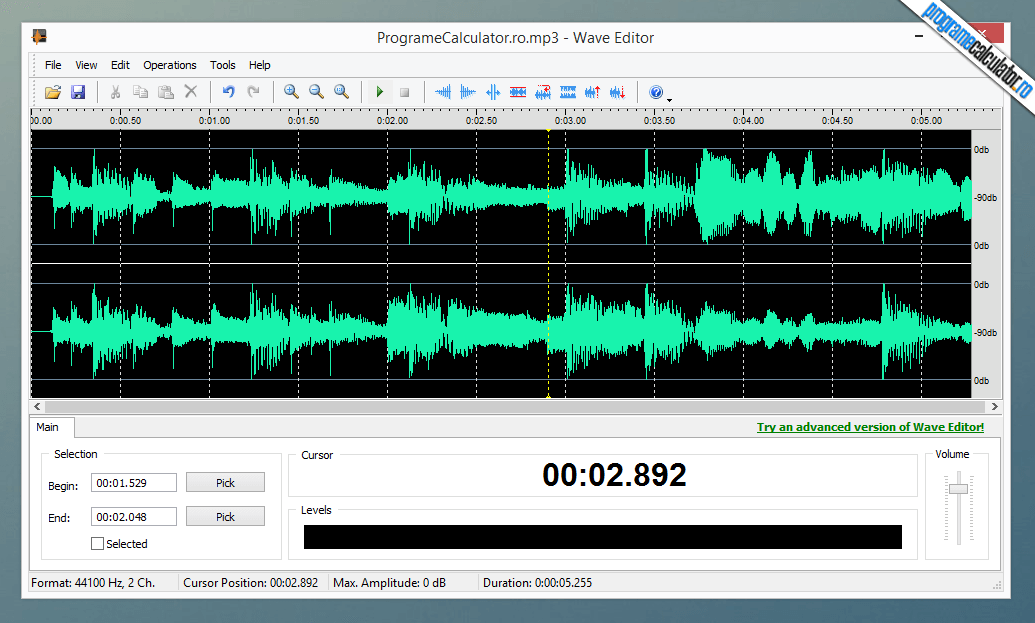Open the Operations menu
Viewport: 1035px width, 623px height.
coord(169,65)
